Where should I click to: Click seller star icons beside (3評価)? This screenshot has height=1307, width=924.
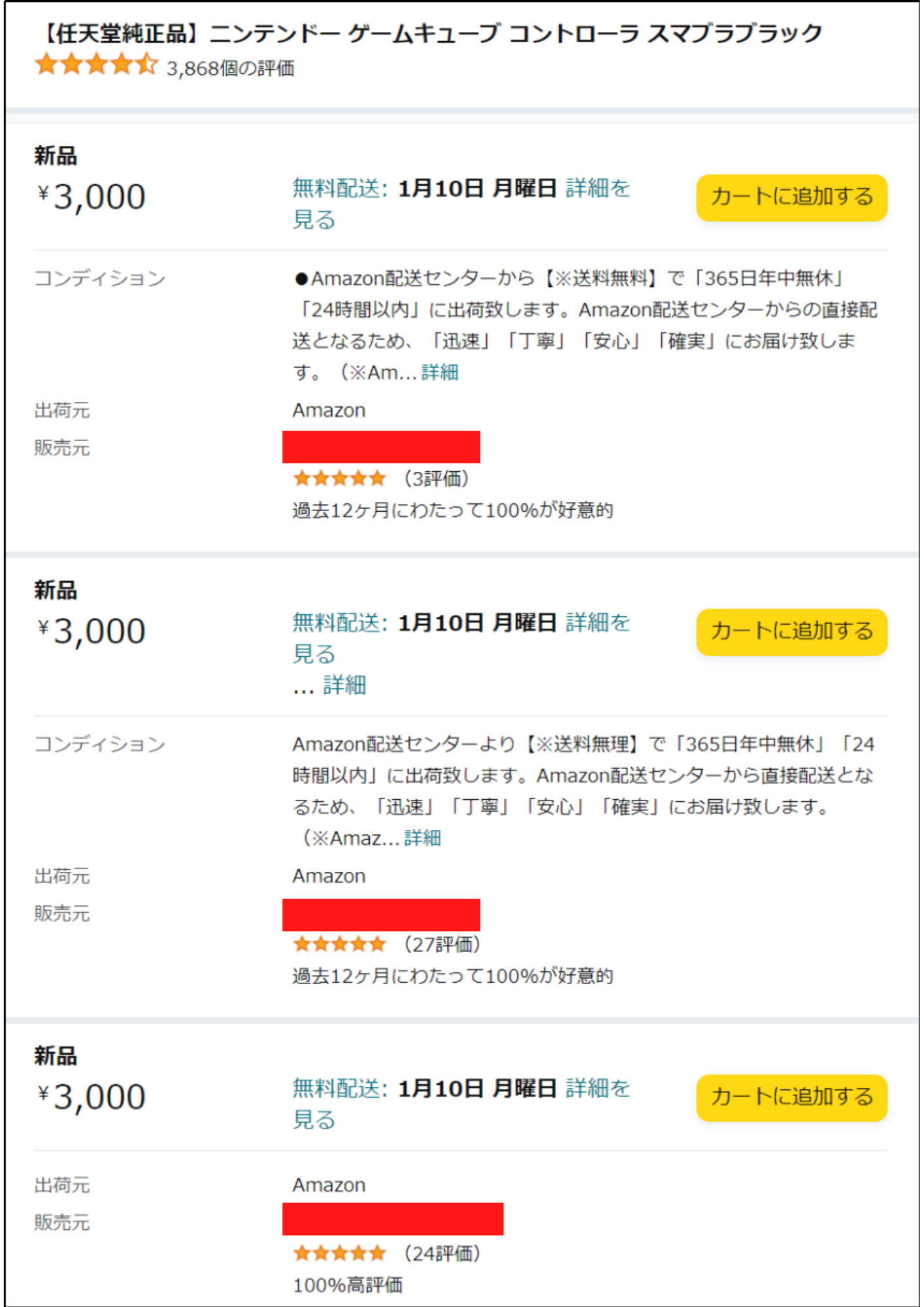coord(340,479)
